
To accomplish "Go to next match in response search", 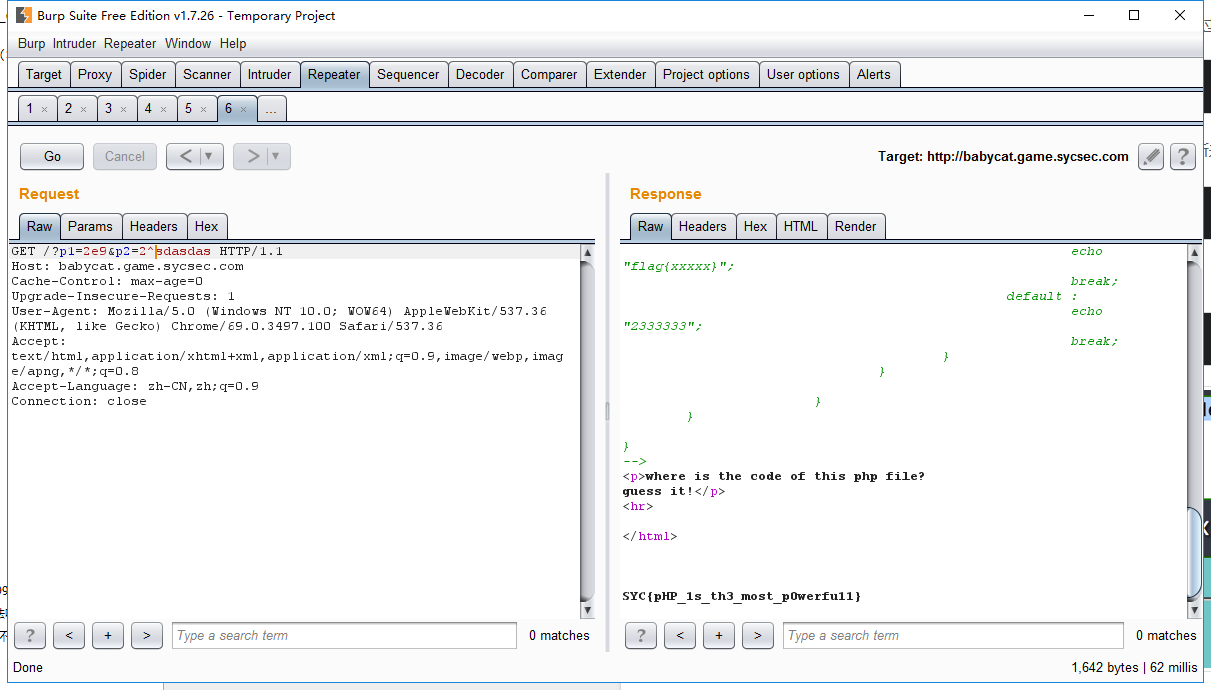I will tap(758, 635).
